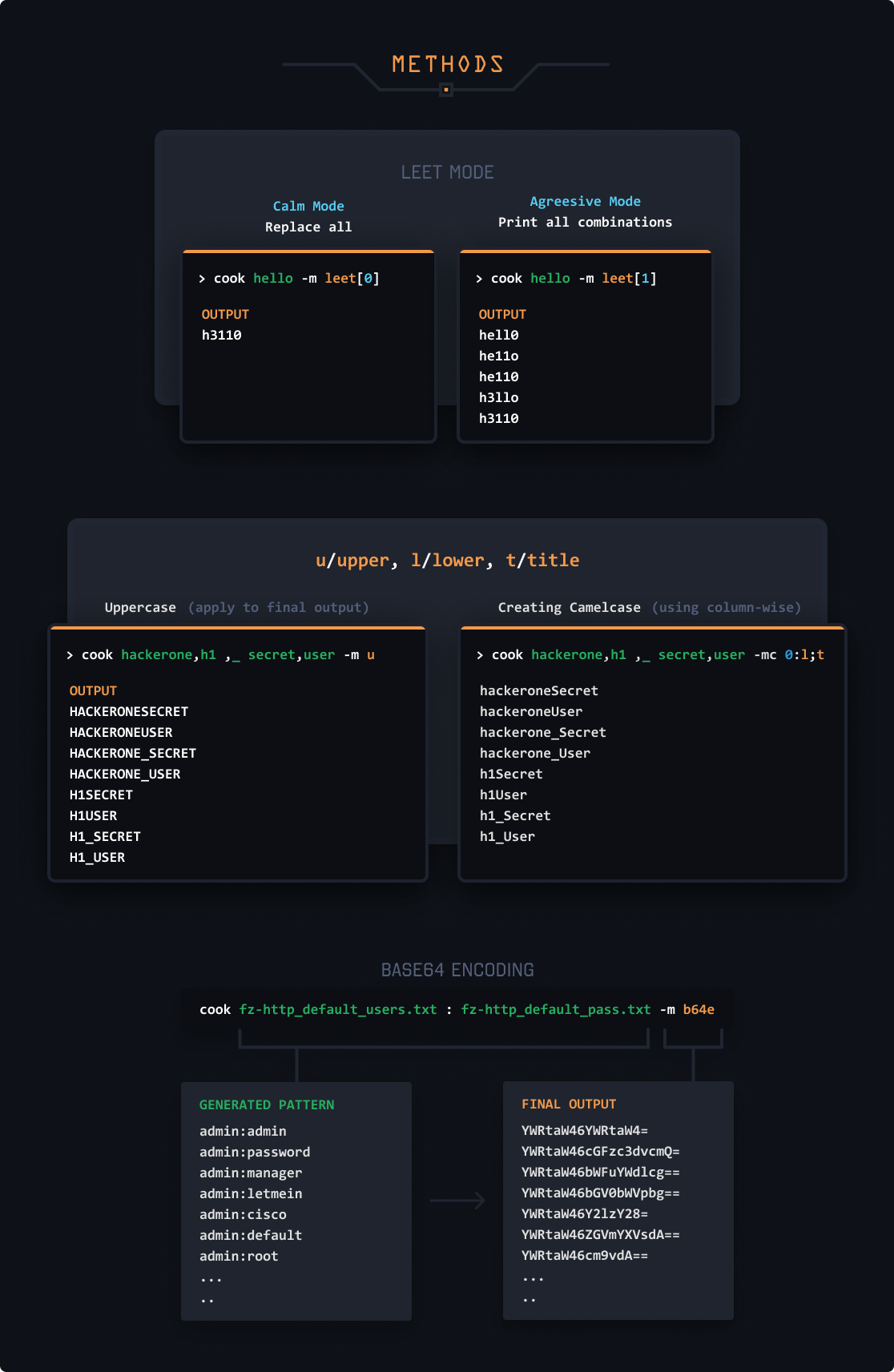Click the small square under METHODS title
The height and width of the screenshot is (1372, 894).
pyautogui.click(x=446, y=90)
